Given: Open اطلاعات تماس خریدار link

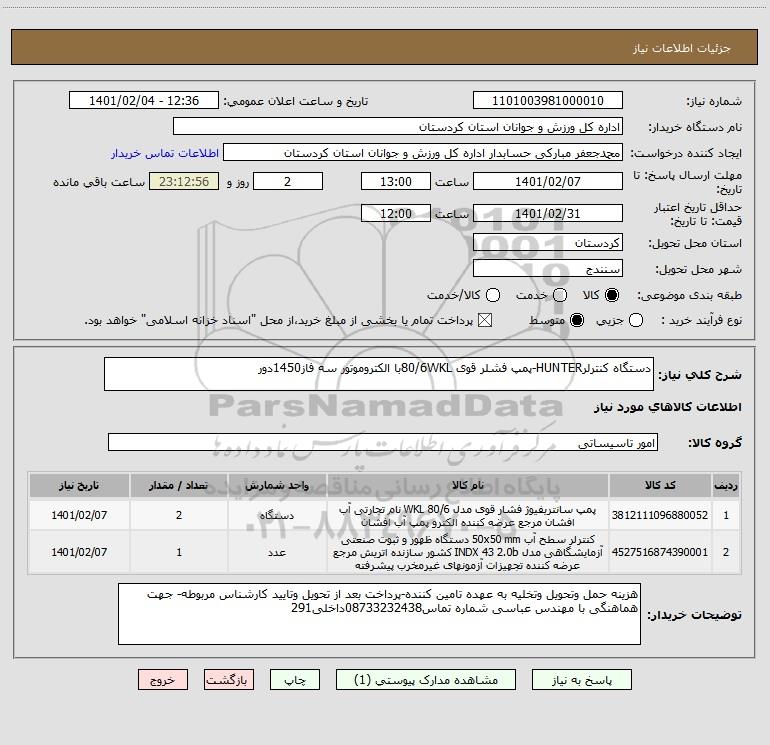Looking at the screenshot, I should (x=165, y=153).
